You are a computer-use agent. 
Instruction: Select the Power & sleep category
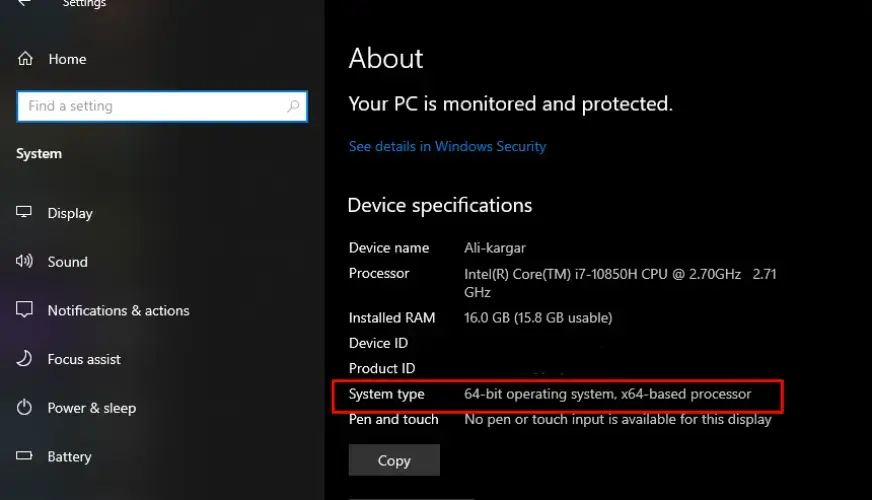[x=91, y=408]
